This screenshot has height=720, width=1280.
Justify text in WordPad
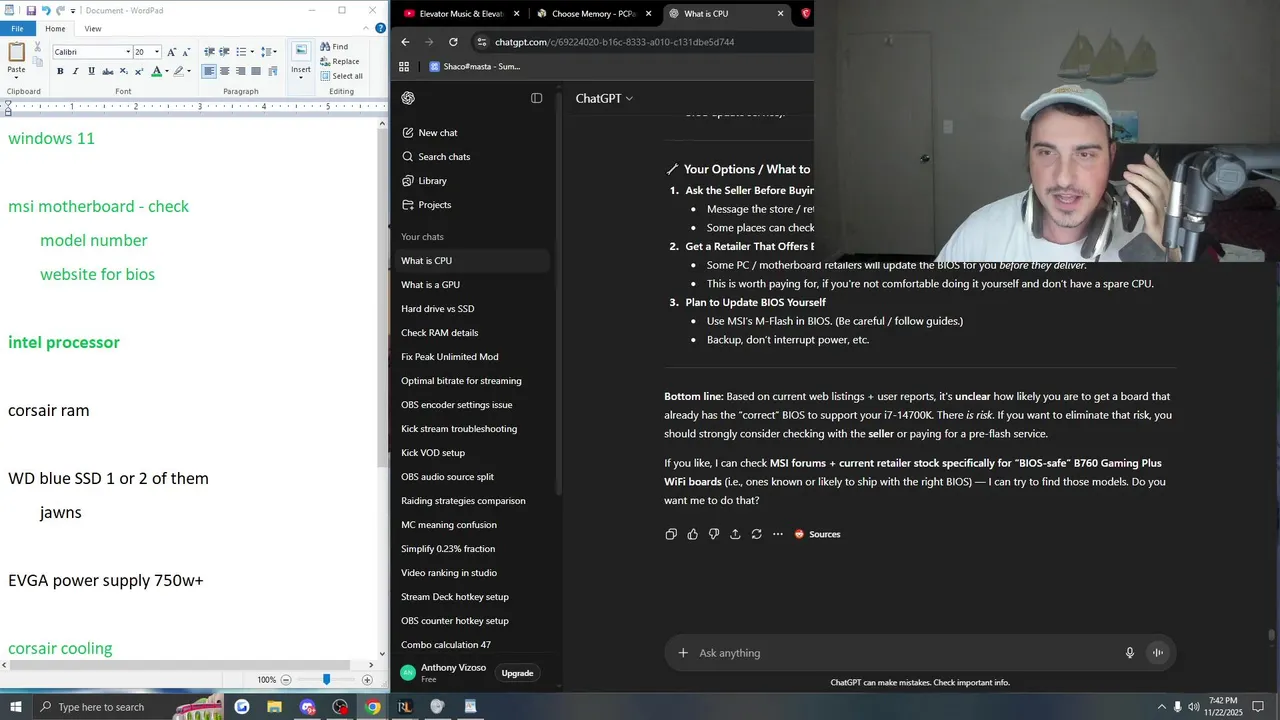[x=256, y=71]
